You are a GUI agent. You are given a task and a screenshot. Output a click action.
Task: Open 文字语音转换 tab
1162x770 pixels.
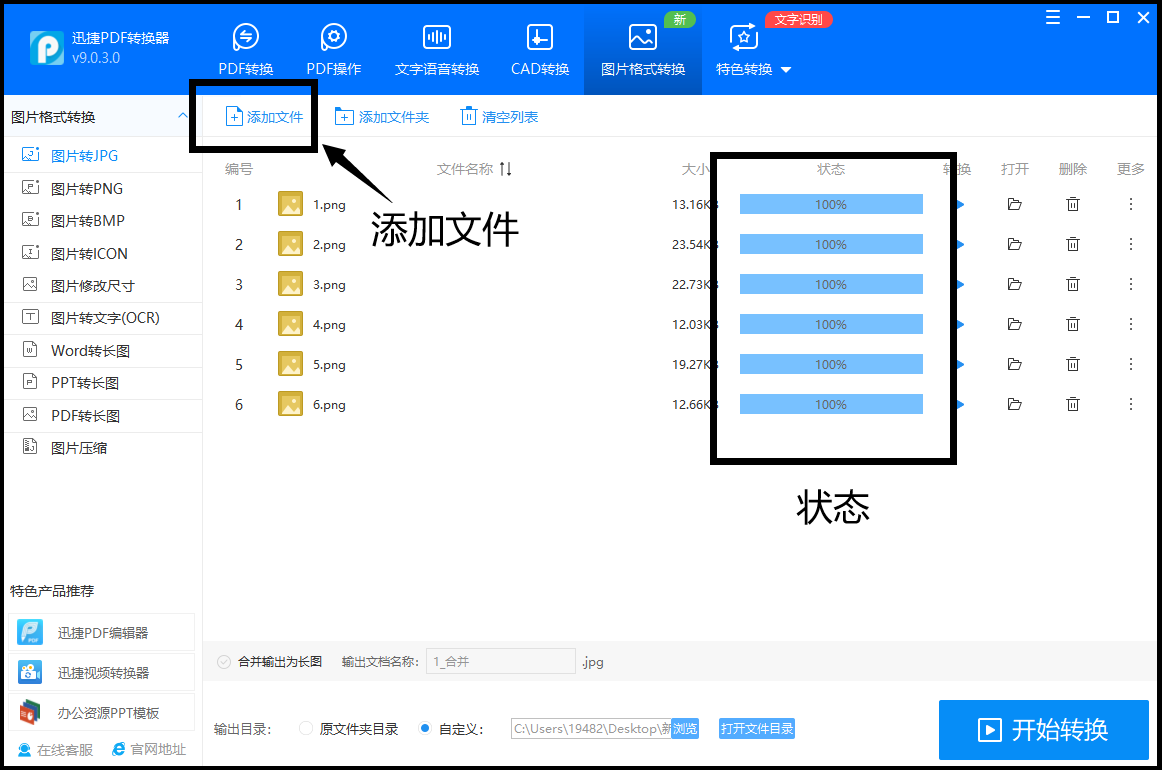436,50
